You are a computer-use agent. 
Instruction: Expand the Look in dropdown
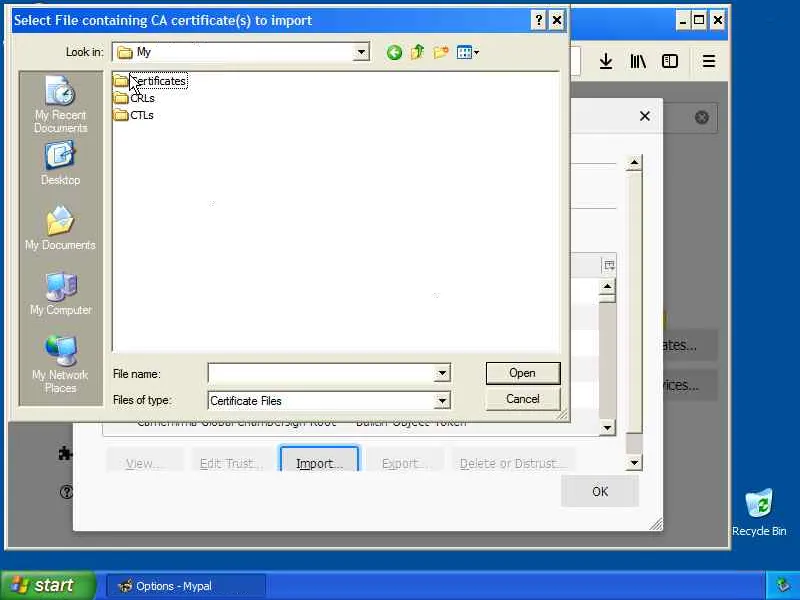(361, 52)
